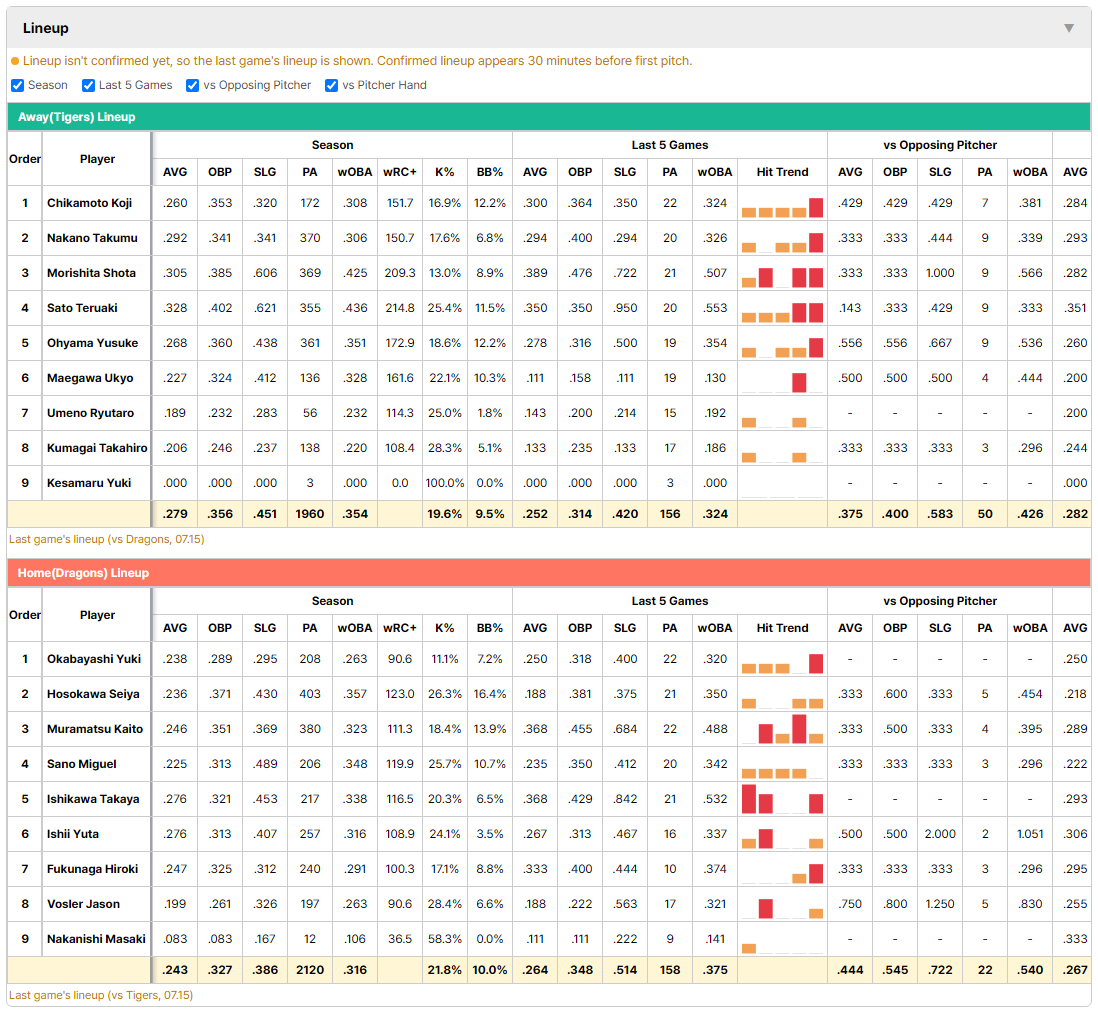This screenshot has width=1098, height=1013.
Task: Click Home(Dragons) Lineup header bar
Action: 549,573
